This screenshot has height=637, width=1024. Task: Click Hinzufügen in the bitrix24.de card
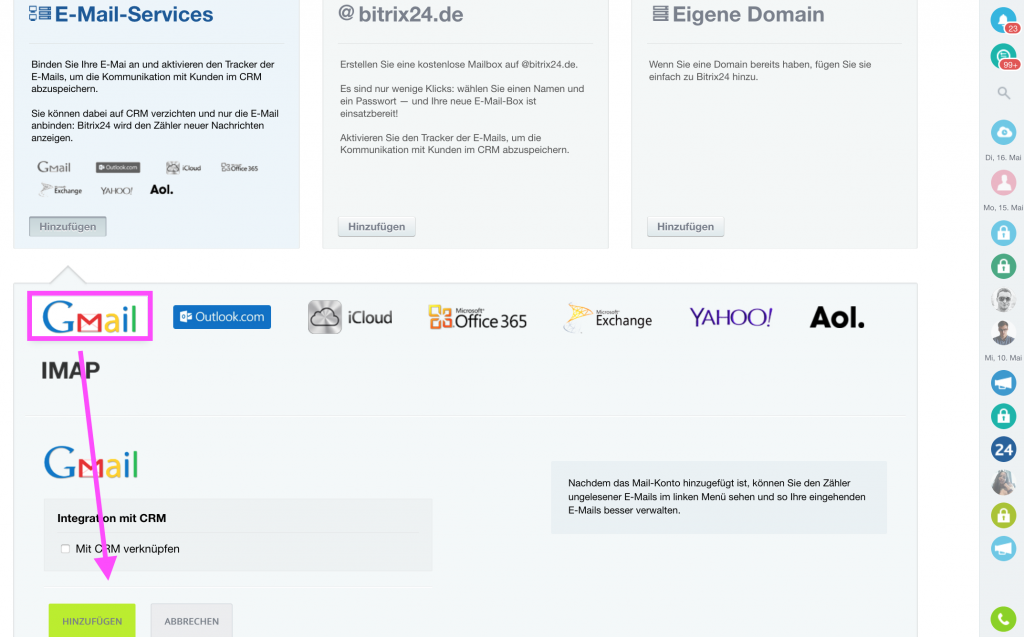[x=377, y=227]
